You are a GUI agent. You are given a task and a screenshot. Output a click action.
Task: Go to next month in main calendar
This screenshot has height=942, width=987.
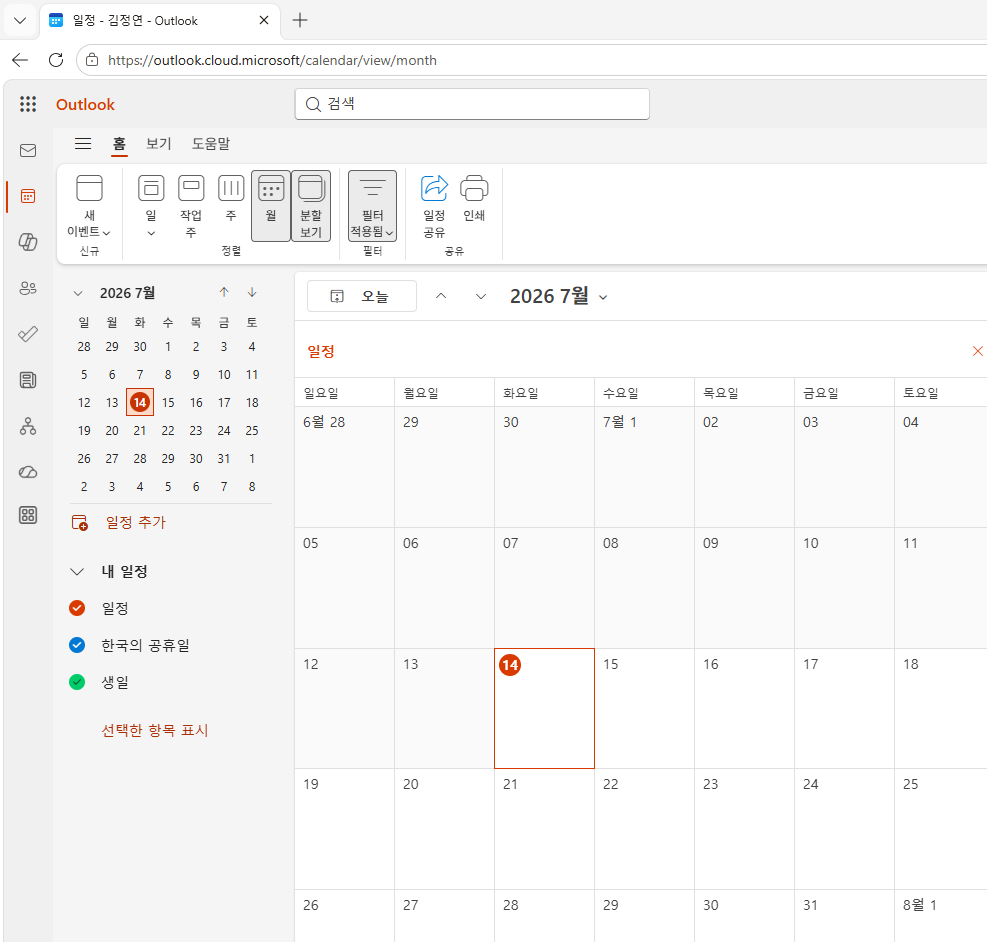click(x=481, y=296)
